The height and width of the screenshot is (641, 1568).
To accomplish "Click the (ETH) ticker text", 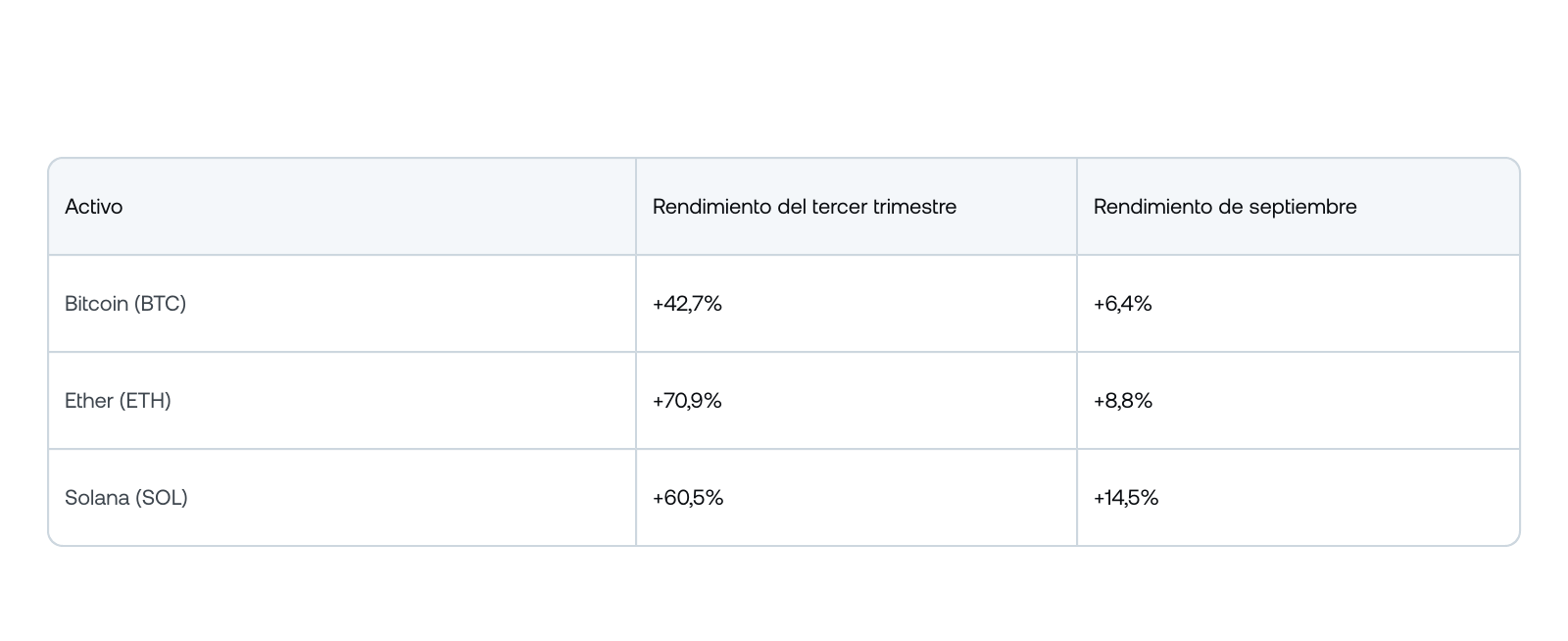I will point(145,401).
